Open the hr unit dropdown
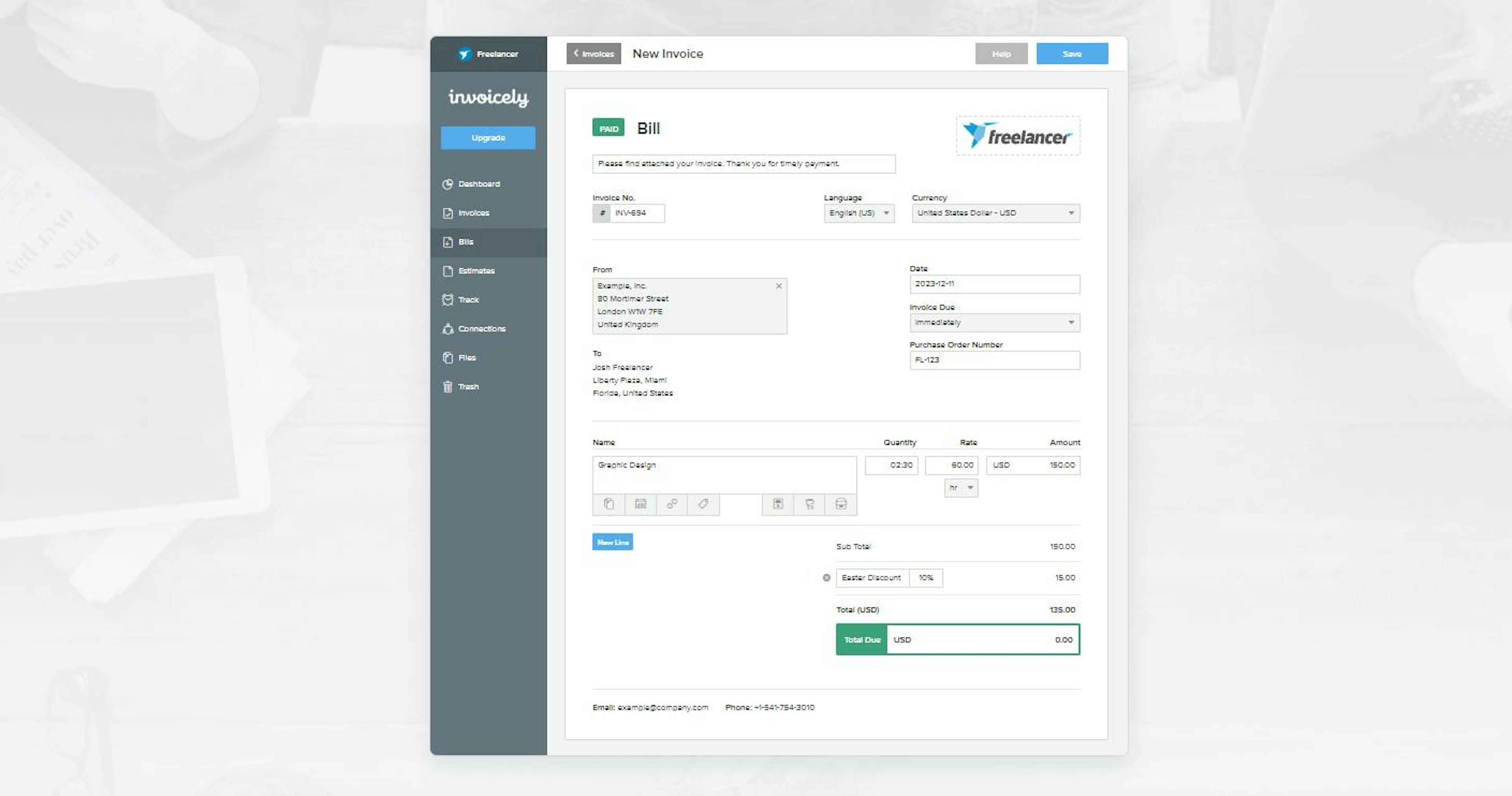Image resolution: width=1512 pixels, height=796 pixels. tap(961, 488)
